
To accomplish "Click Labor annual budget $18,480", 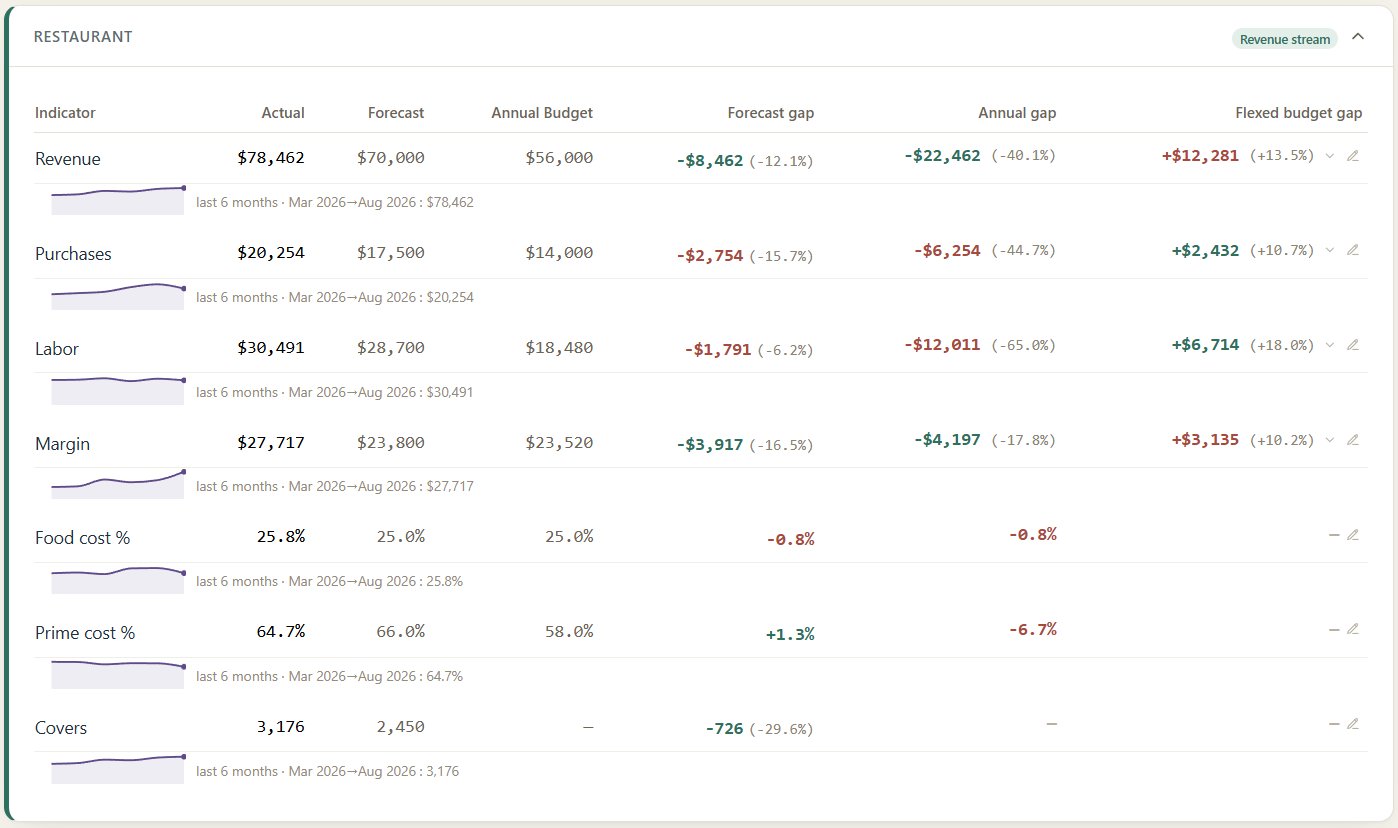I will coord(559,348).
